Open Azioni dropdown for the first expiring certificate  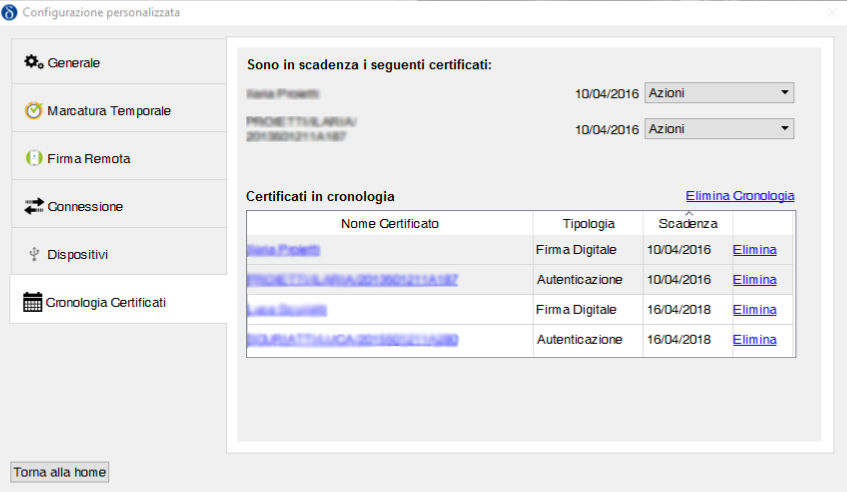pos(719,93)
